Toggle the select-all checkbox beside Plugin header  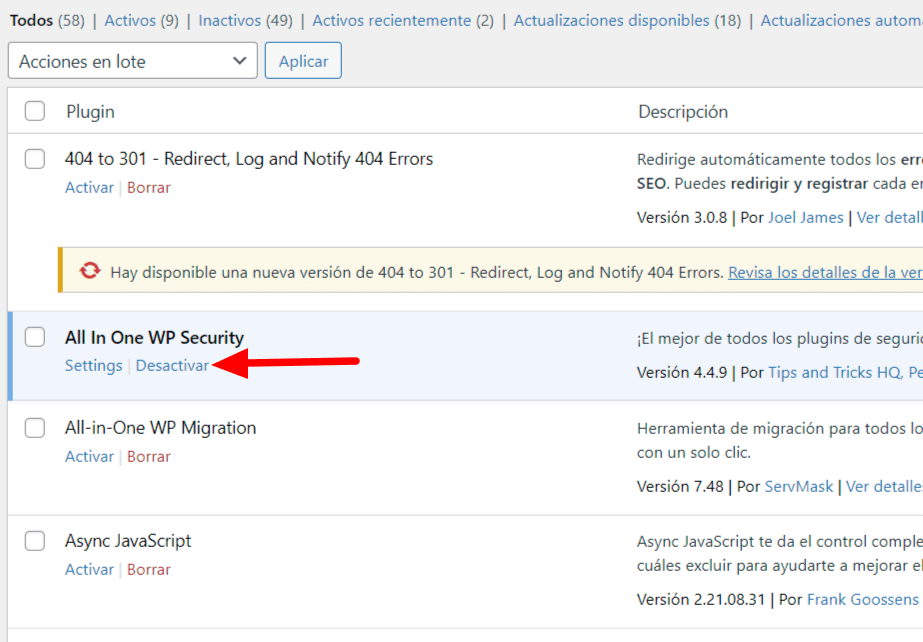(x=35, y=111)
